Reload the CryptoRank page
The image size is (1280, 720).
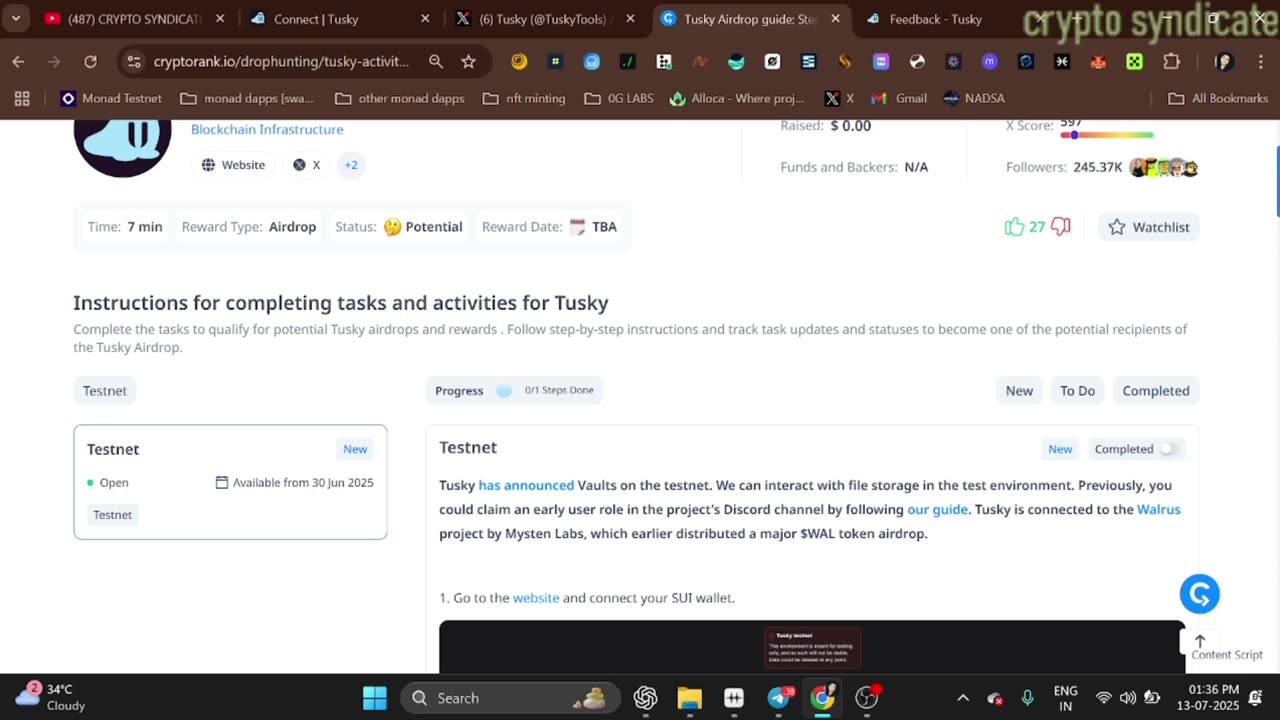point(90,62)
